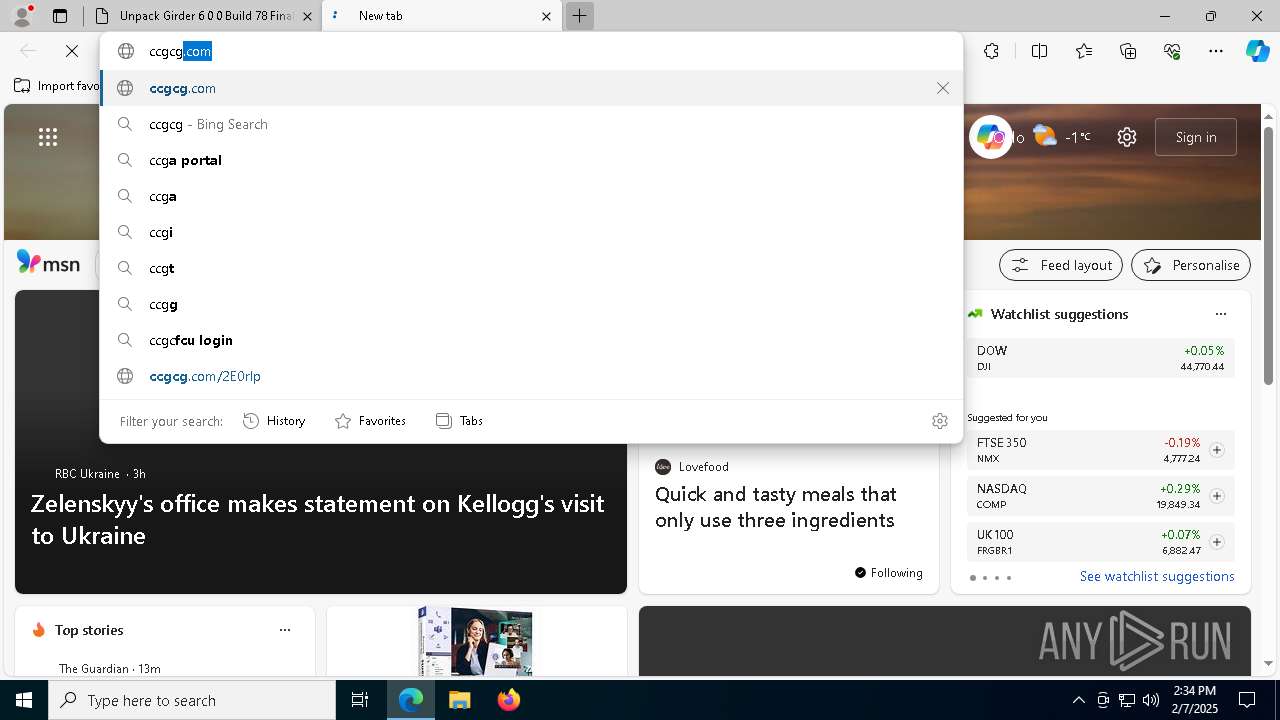This screenshot has height=720, width=1280.
Task: Open the Copilot sidebar icon
Action: point(1257,51)
